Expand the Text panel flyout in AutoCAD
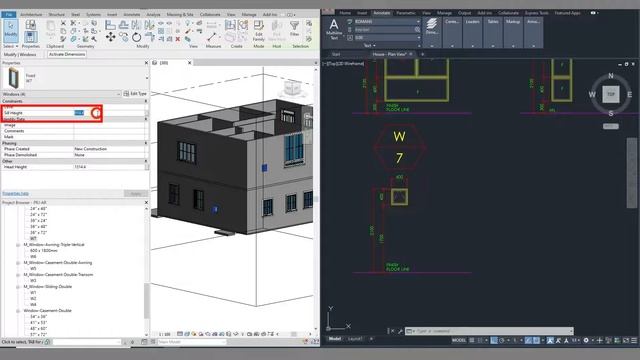640x360 pixels. [369, 45]
